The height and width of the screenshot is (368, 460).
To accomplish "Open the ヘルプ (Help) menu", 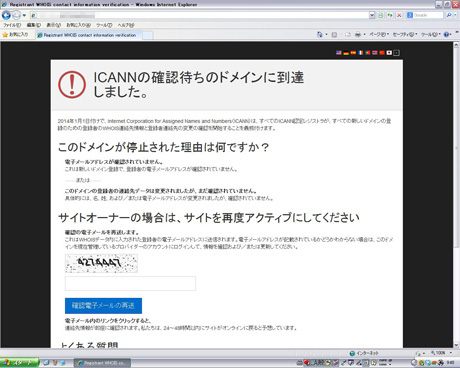I will coord(126,25).
